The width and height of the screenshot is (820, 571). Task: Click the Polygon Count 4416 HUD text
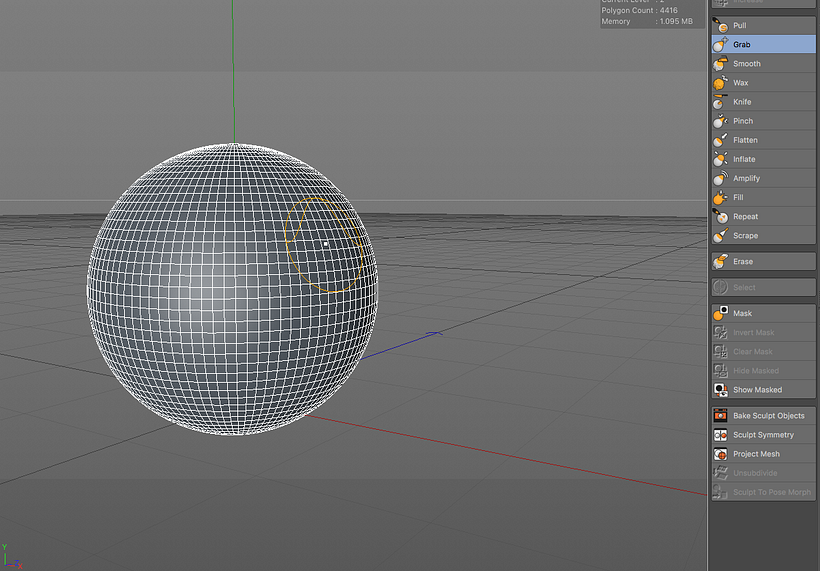(640, 10)
